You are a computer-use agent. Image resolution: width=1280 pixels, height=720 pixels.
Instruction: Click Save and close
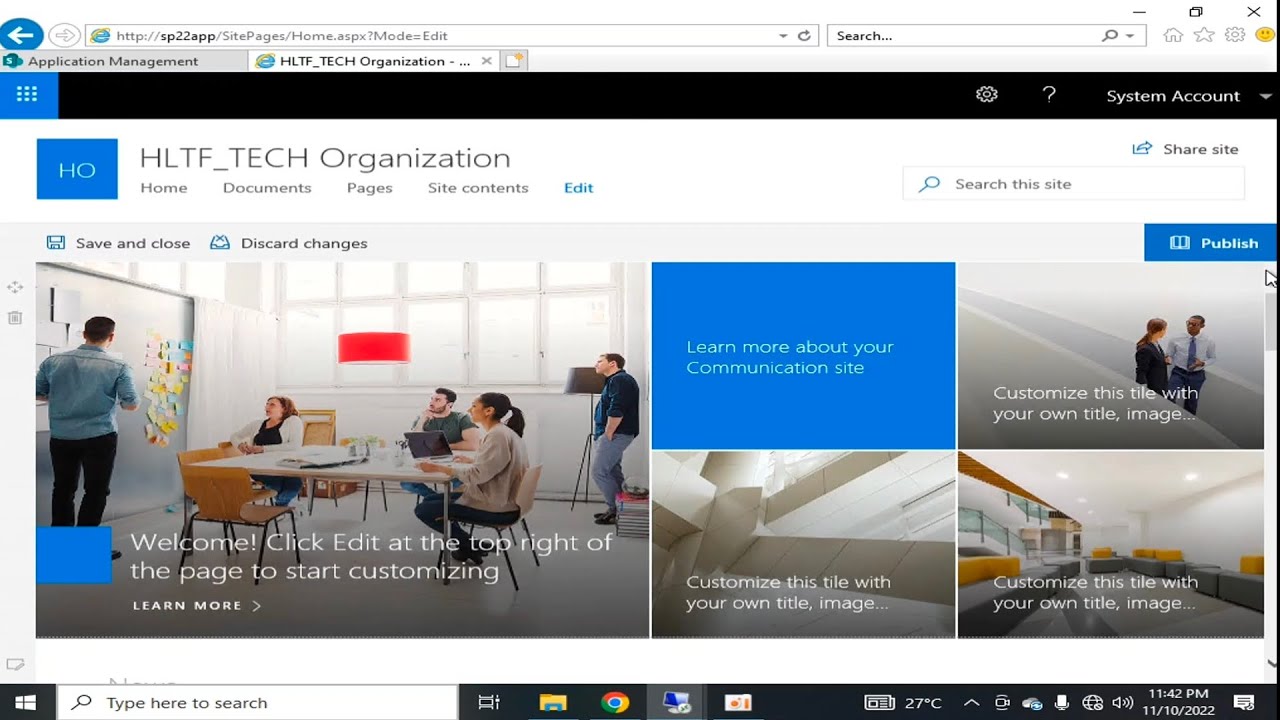tap(118, 243)
